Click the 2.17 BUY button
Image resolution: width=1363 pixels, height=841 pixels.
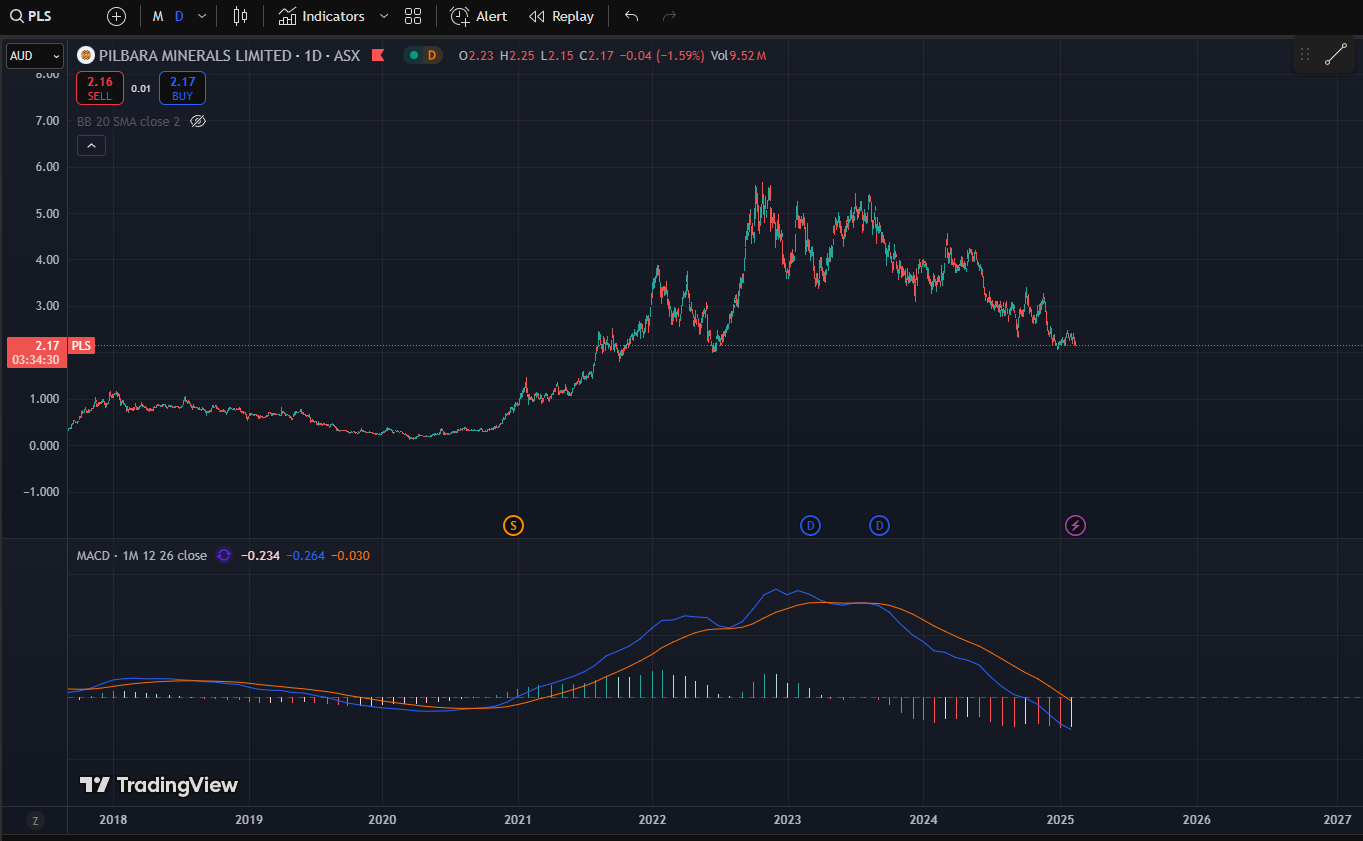(x=182, y=89)
